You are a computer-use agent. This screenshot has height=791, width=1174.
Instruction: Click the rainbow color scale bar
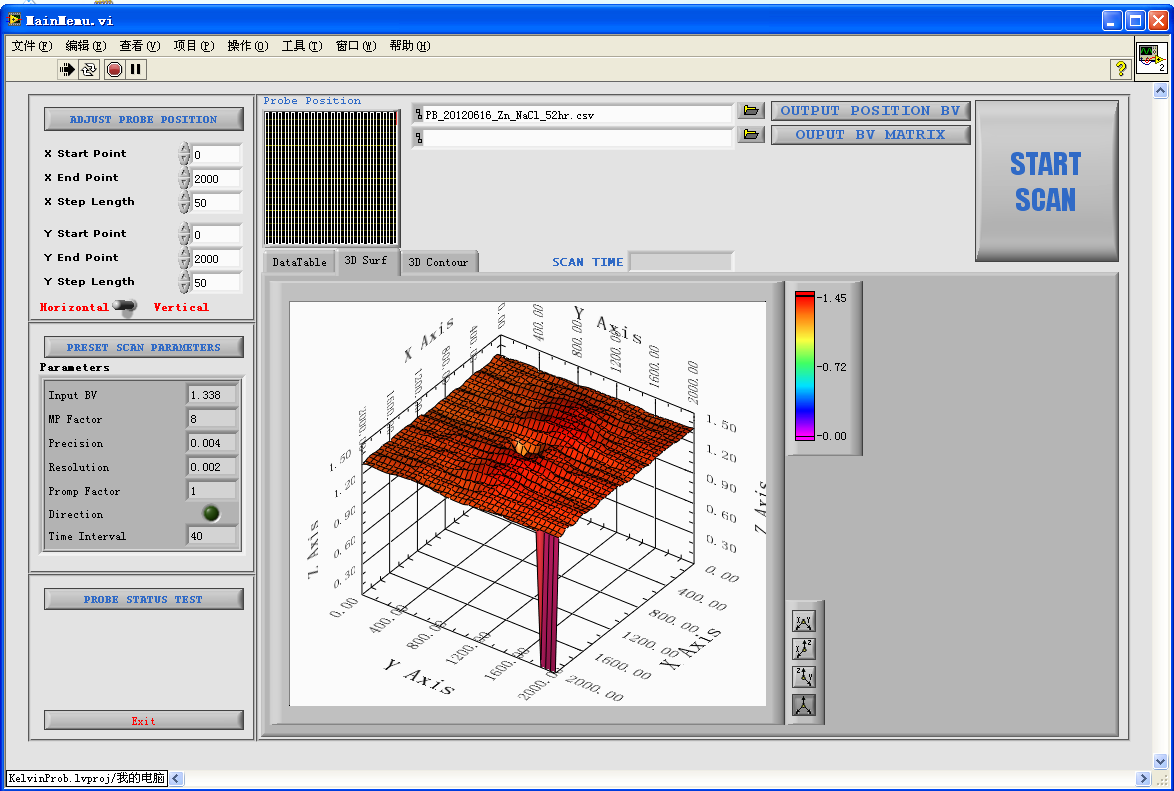(x=805, y=366)
